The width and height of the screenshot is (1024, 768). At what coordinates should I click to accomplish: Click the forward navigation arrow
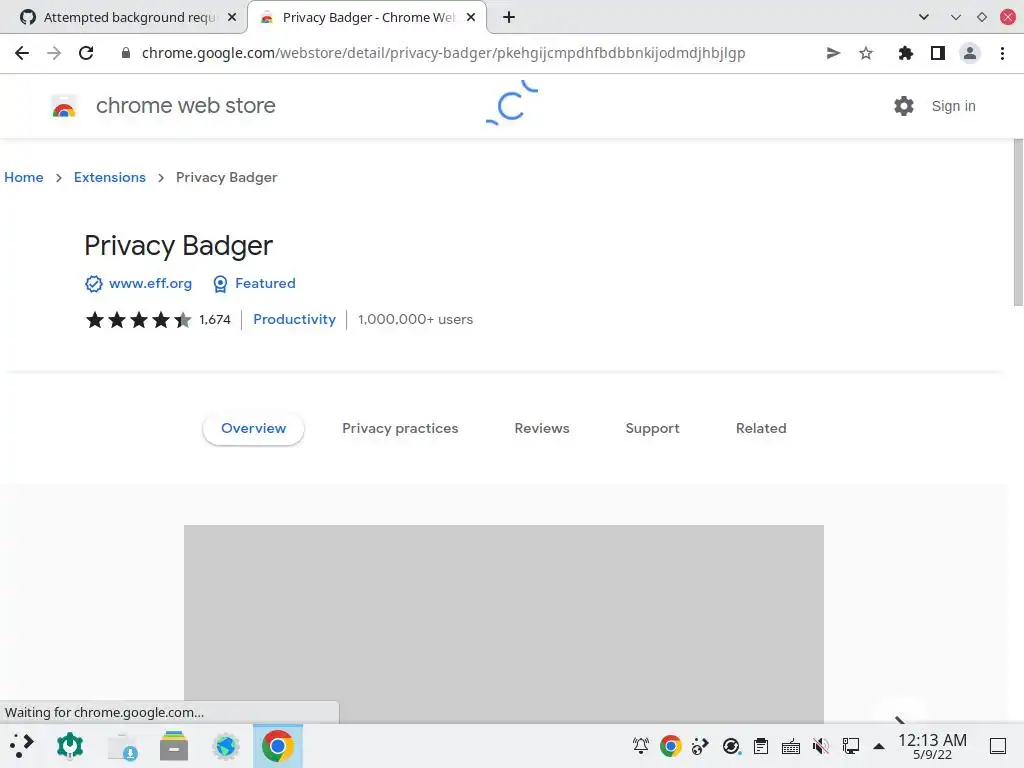point(54,53)
